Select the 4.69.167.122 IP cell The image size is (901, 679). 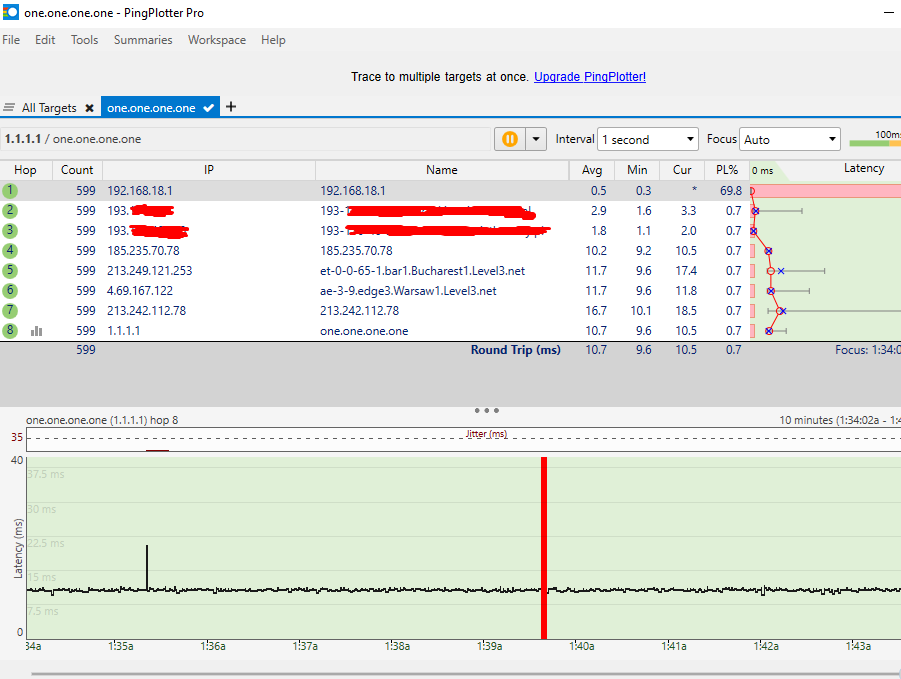(x=140, y=291)
